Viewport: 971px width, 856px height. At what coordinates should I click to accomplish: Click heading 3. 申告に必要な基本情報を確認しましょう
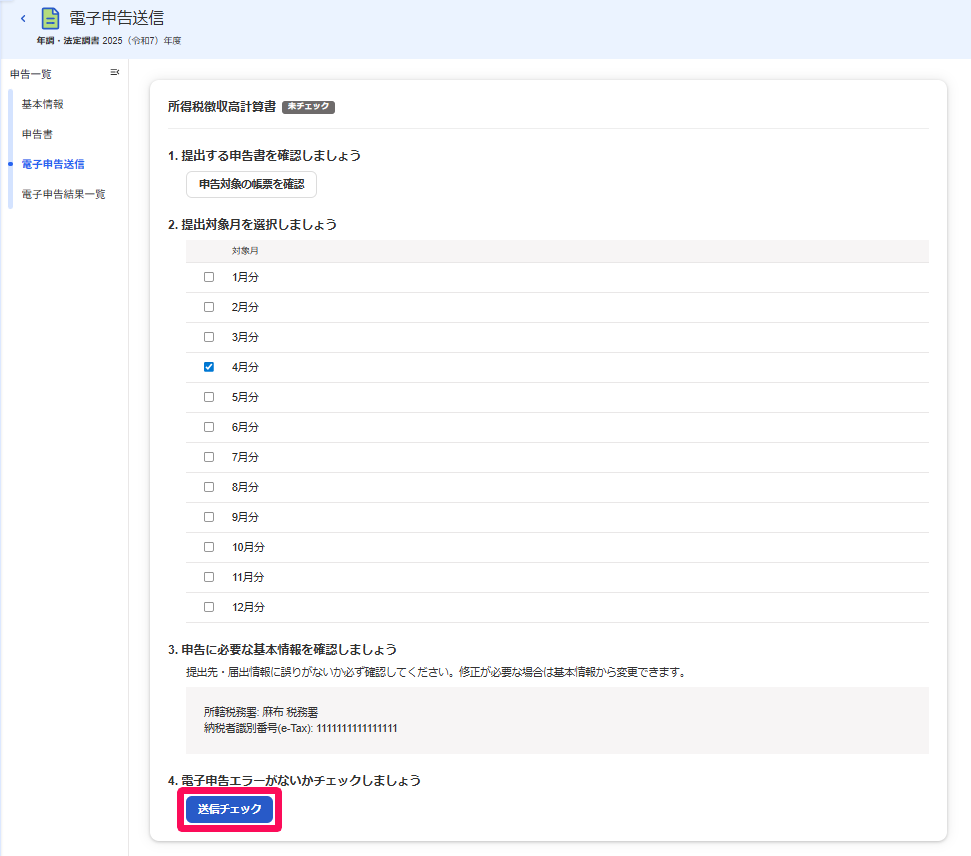coord(282,649)
